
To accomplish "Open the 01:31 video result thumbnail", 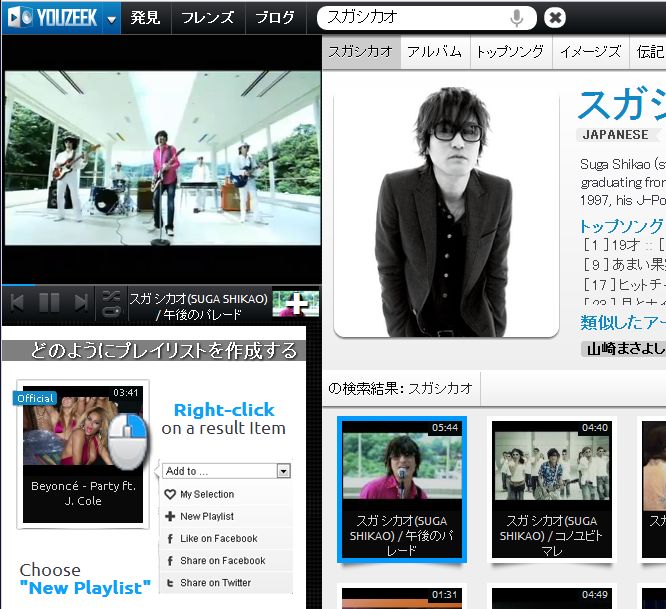I will [402, 597].
